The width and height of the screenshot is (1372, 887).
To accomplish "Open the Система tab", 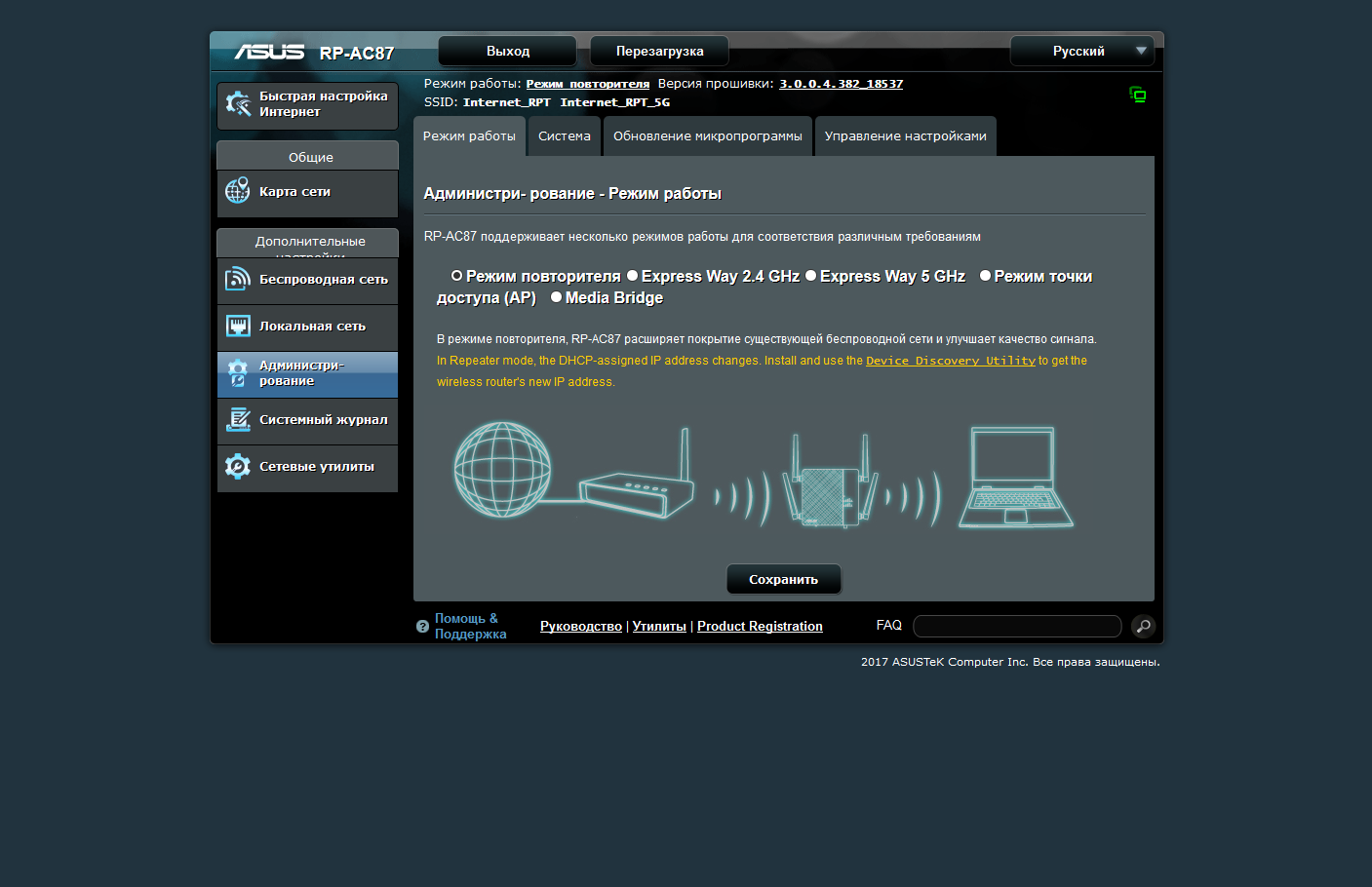I will click(x=565, y=136).
